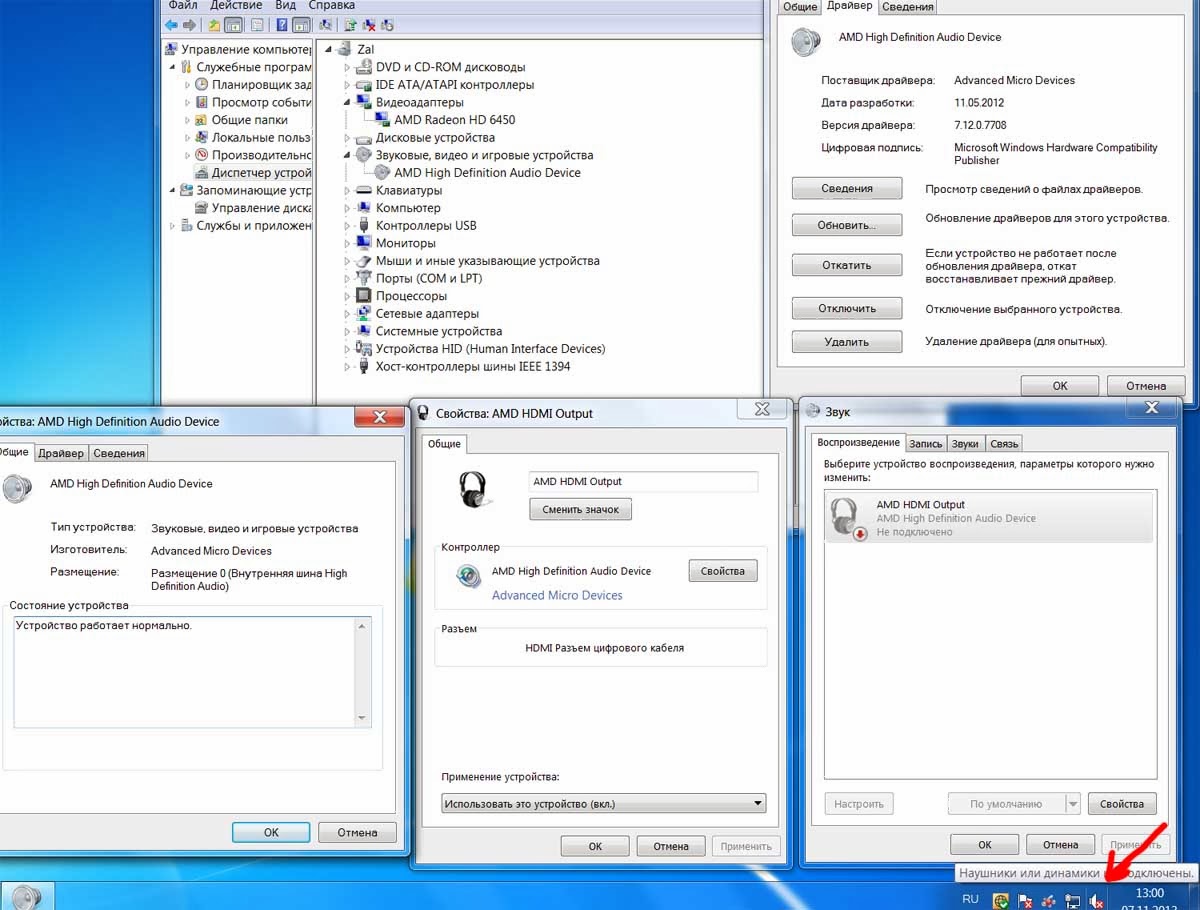
Task: Click the disk icon beside Управление дисками
Action: [x=202, y=208]
